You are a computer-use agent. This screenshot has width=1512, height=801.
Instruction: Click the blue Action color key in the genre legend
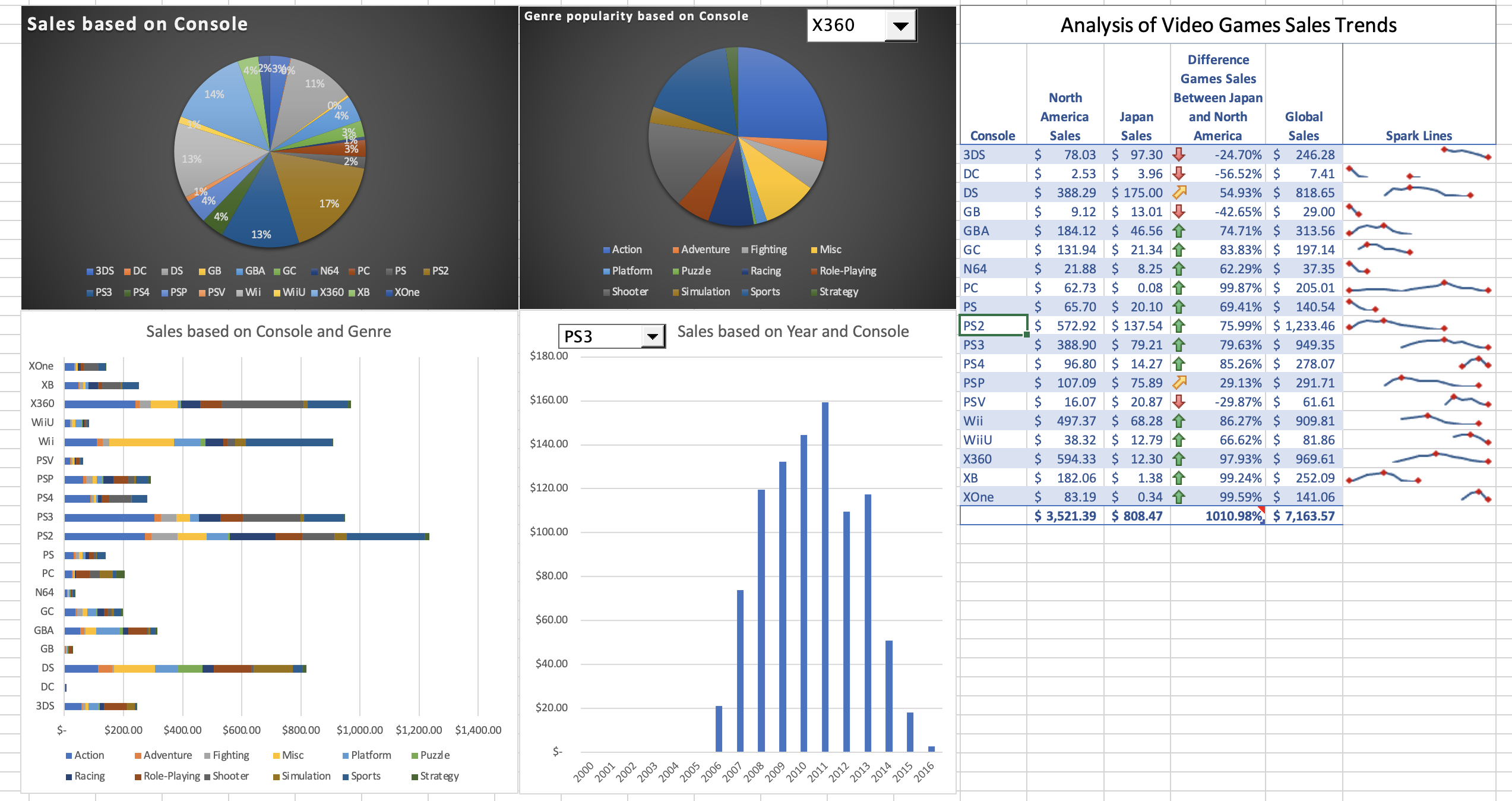coord(607,250)
